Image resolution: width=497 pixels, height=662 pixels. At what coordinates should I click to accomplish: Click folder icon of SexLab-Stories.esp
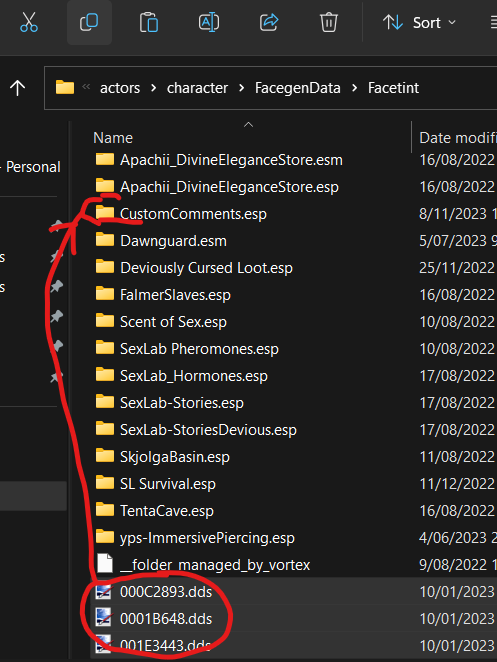(105, 402)
